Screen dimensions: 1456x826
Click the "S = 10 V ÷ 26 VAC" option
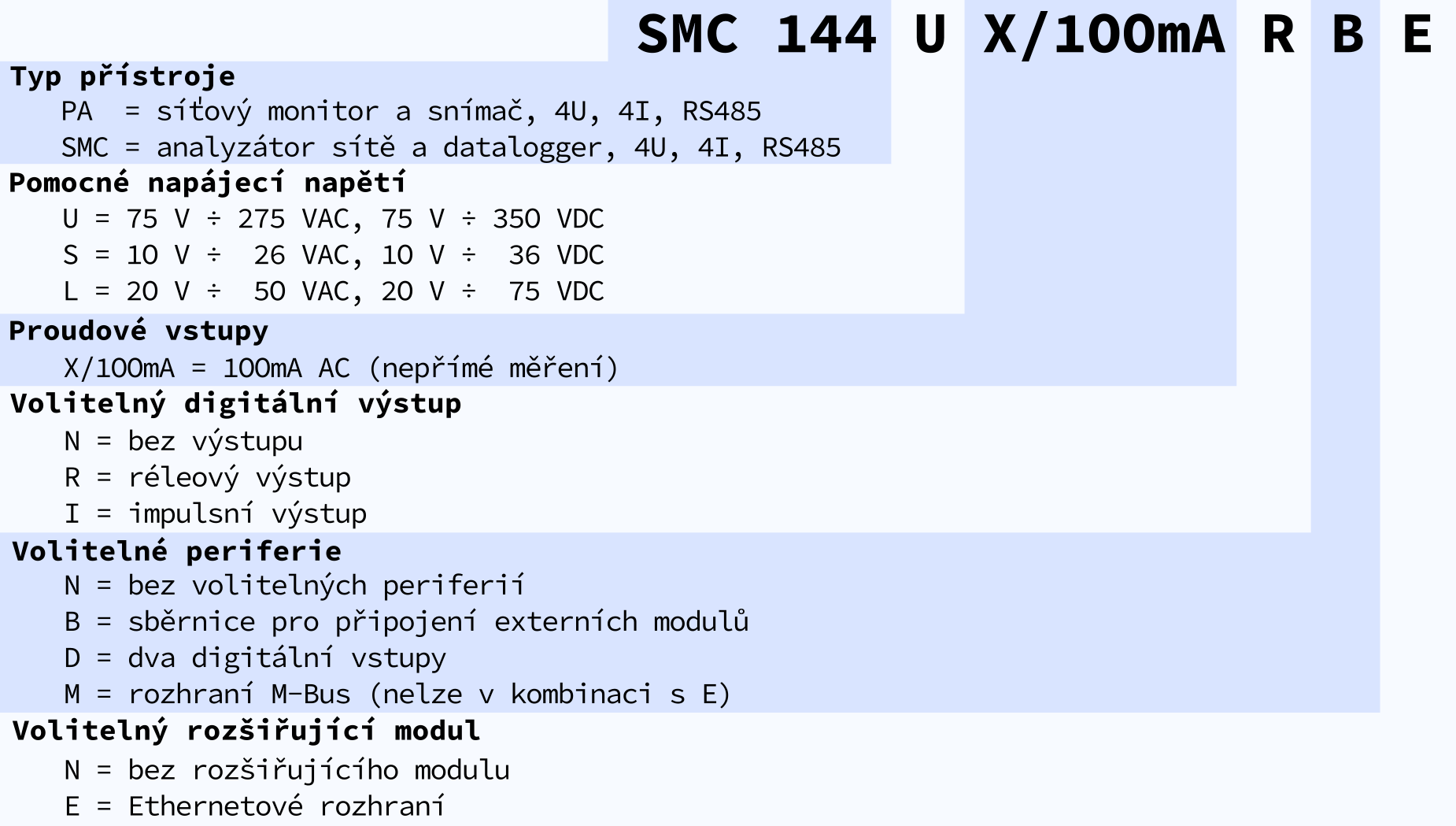333,255
